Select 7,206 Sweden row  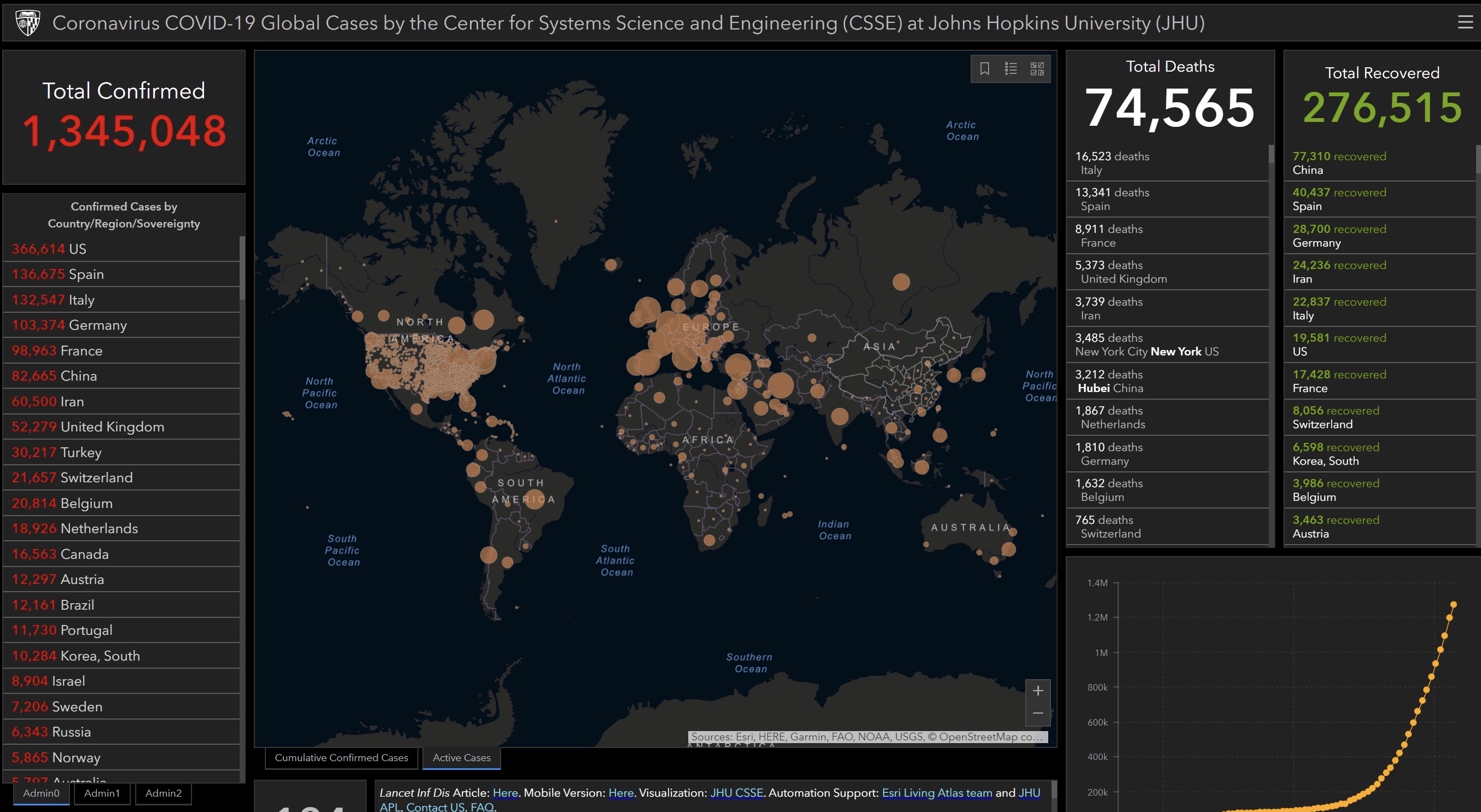(121, 706)
